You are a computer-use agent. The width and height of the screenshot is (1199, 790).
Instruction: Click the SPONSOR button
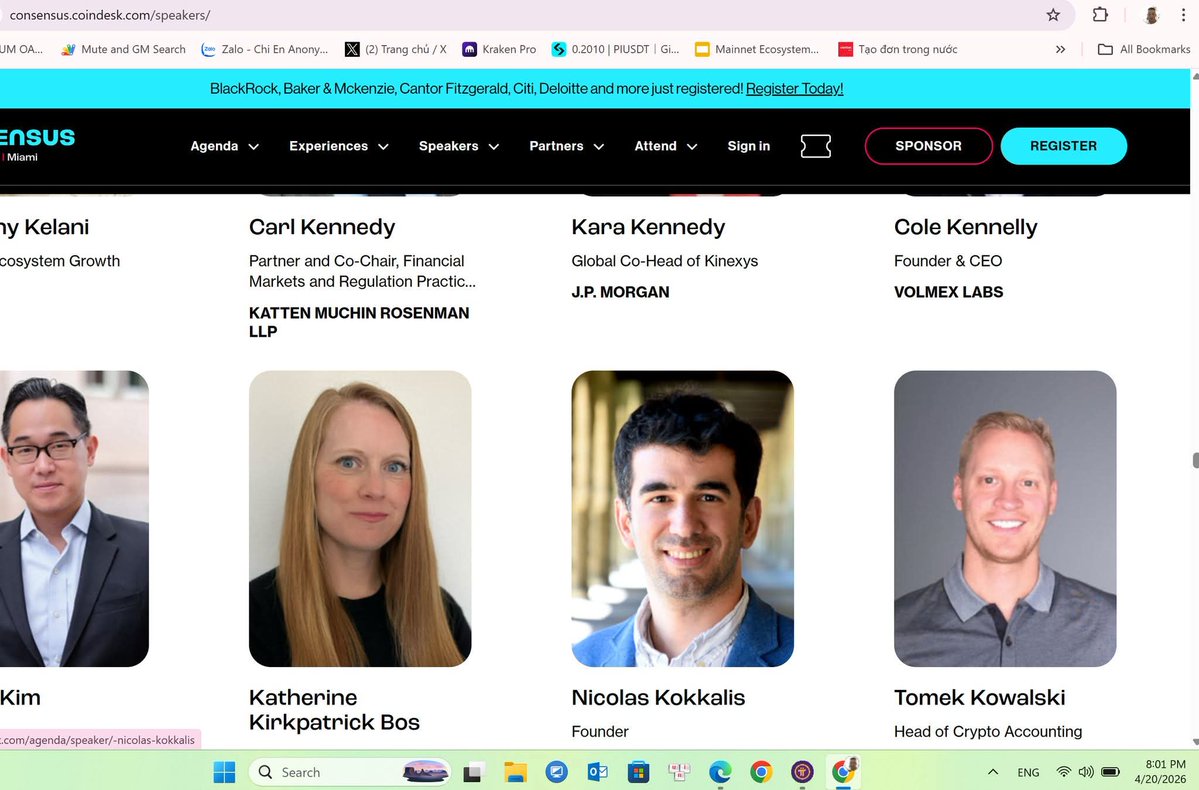[x=928, y=146]
